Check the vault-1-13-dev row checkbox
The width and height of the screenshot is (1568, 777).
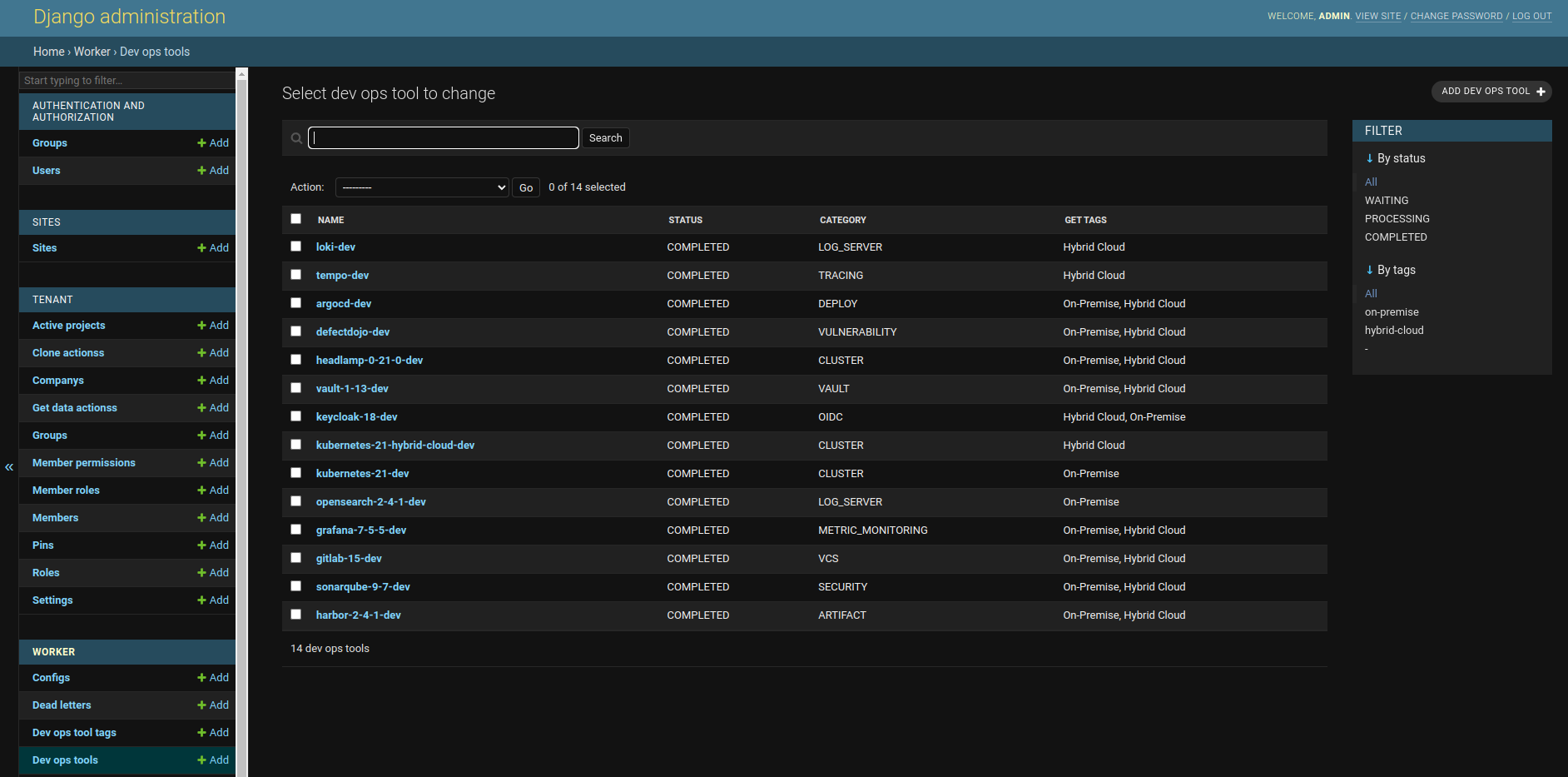click(295, 388)
